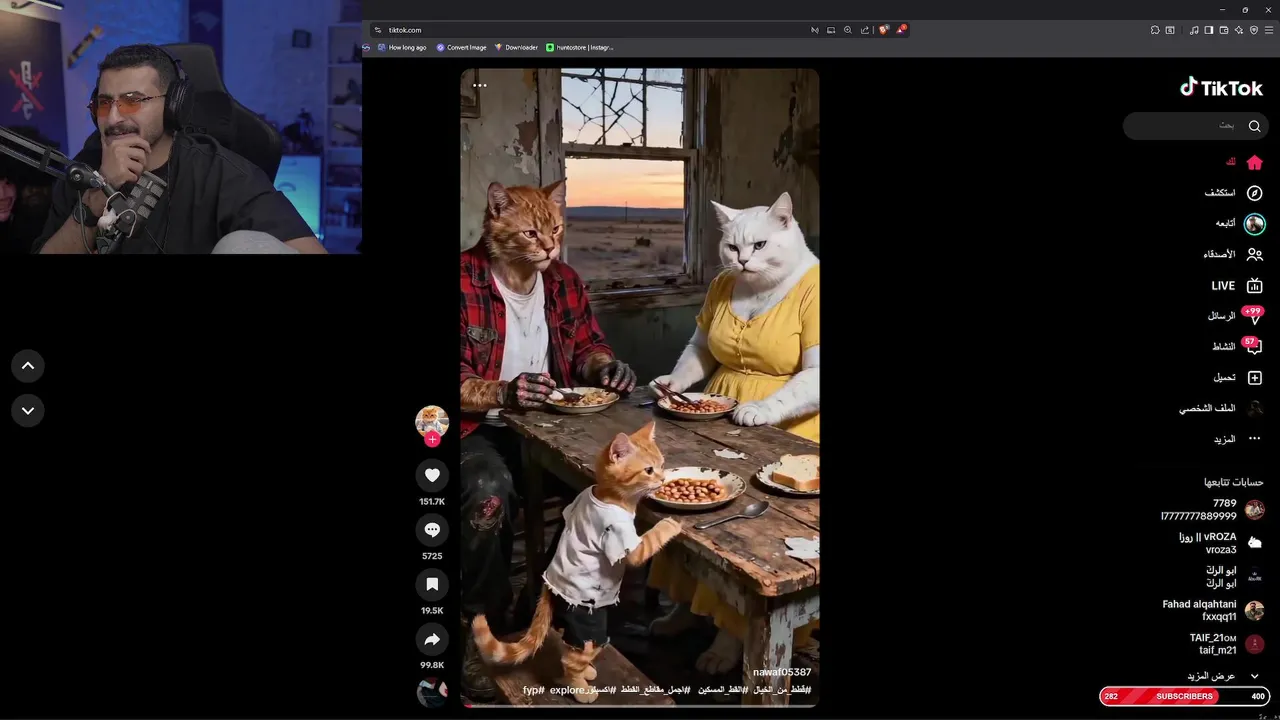
Task: Open followed account vROZA
Action: click(1220, 543)
